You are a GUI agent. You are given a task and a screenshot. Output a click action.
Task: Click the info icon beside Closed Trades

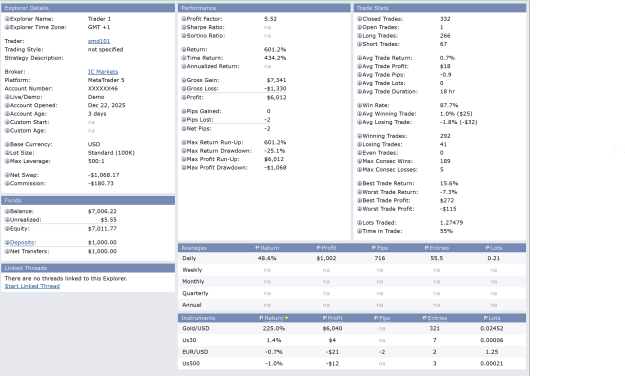pos(360,19)
